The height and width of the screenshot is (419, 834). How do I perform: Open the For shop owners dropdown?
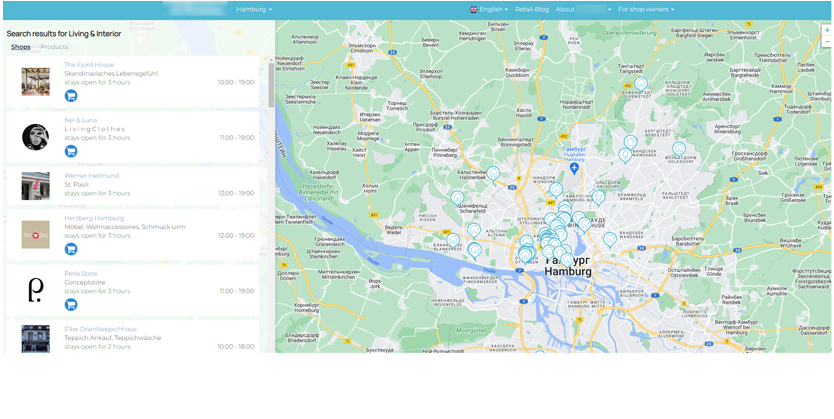[646, 9]
